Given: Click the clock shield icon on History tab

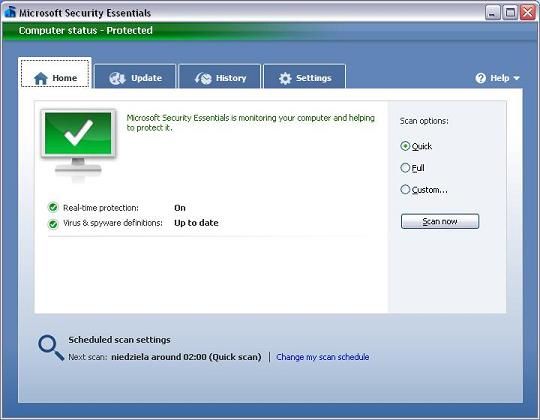Looking at the screenshot, I should click(x=203, y=78).
